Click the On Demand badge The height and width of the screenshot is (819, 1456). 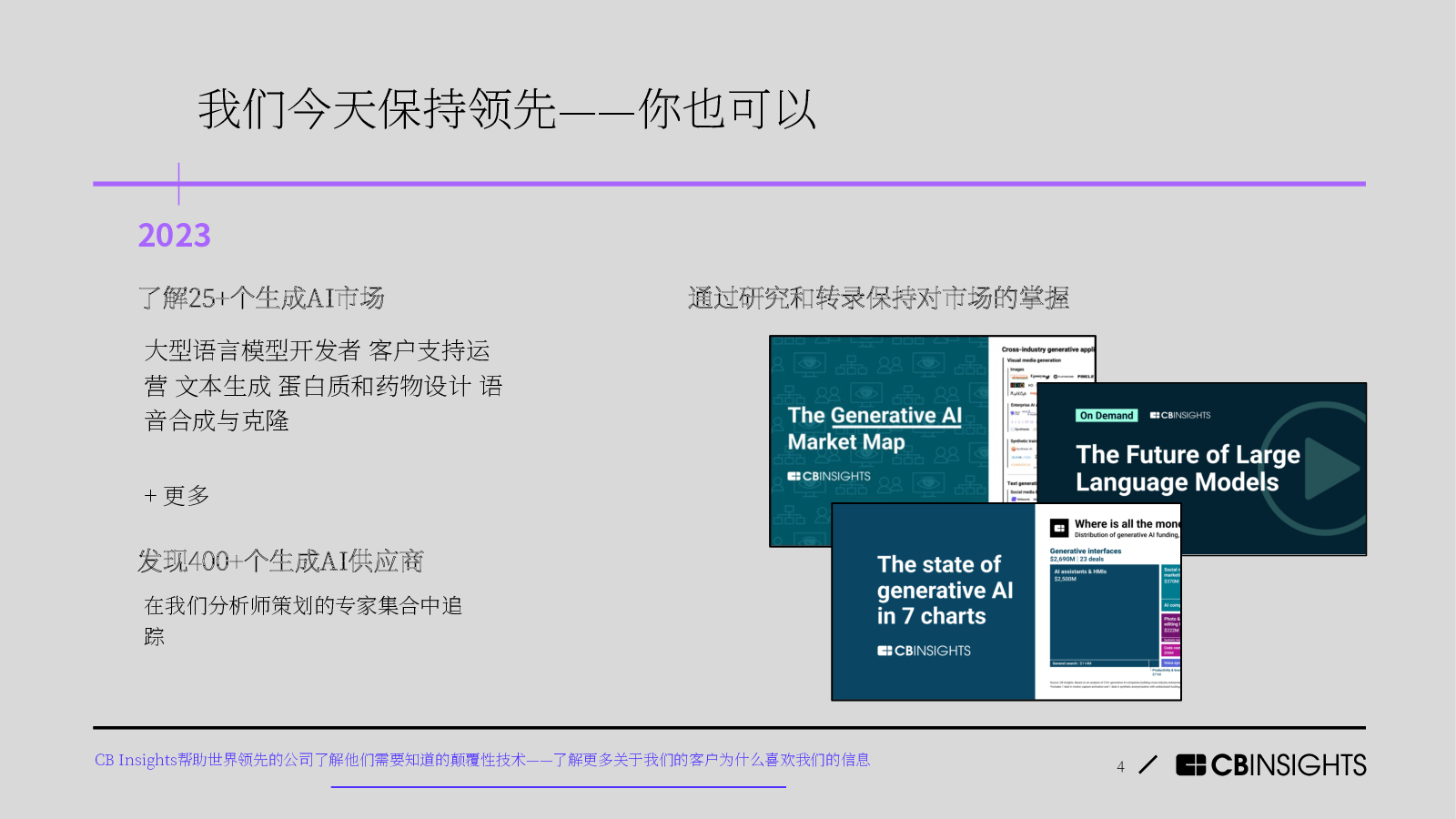[1107, 415]
